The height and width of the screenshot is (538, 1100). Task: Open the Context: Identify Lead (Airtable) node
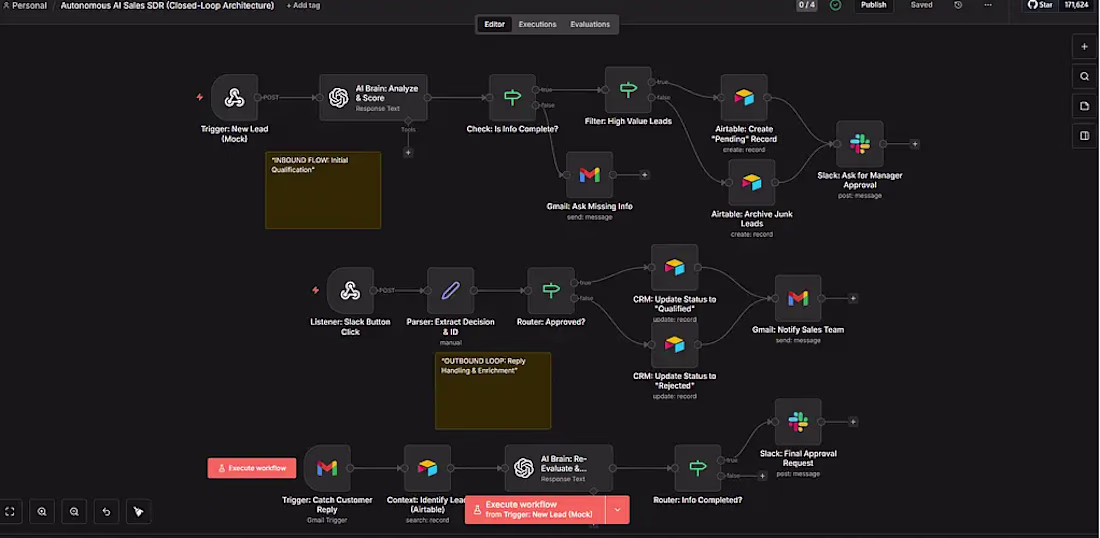point(427,468)
